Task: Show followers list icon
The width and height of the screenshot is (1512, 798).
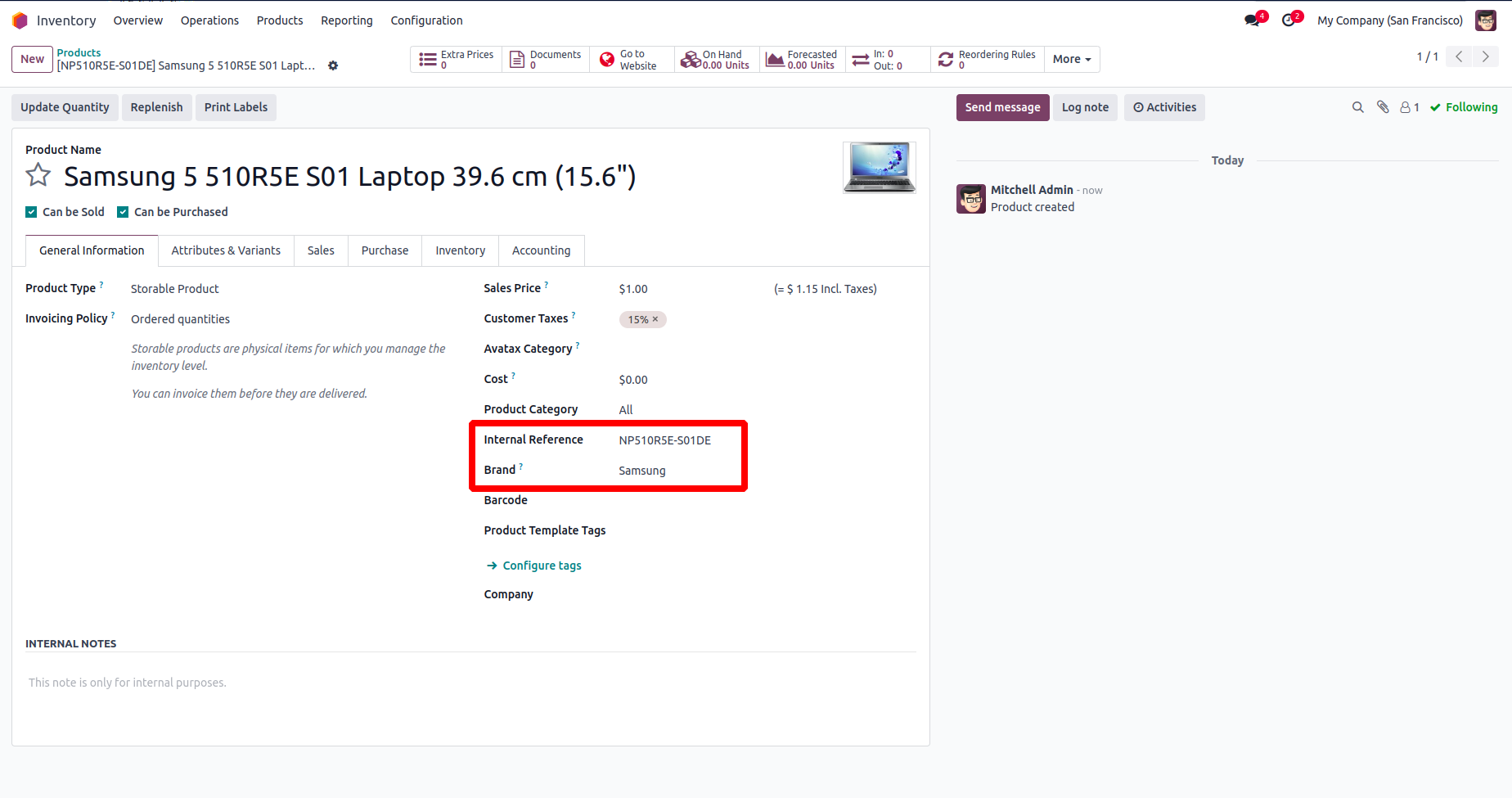Action: coord(1410,107)
